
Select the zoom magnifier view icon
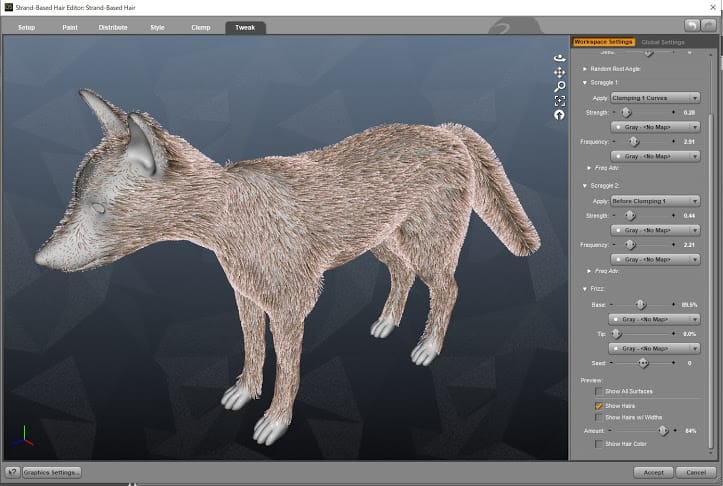560,87
